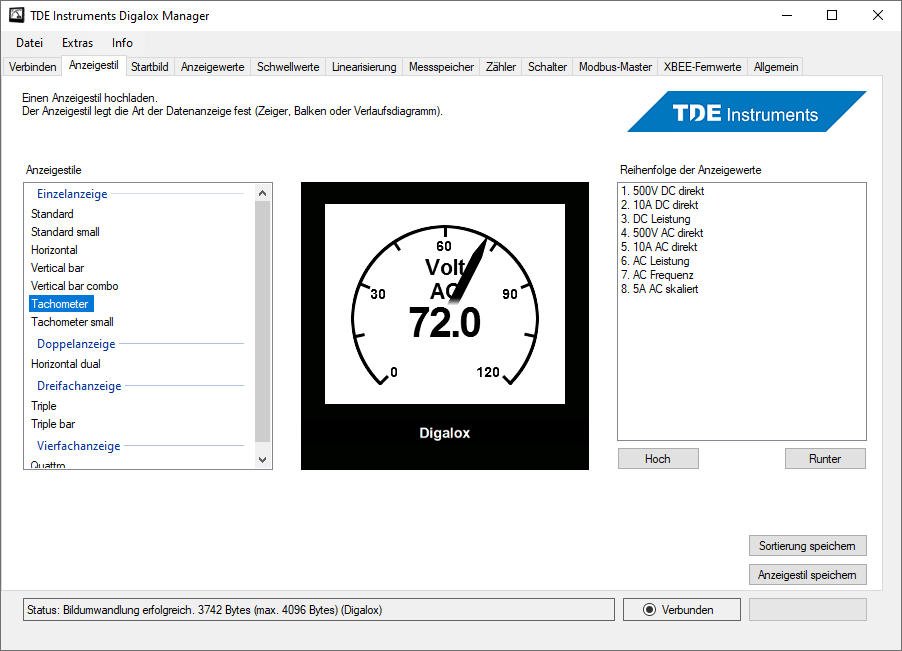The image size is (902, 651).
Task: Open the Schwellwerte tab
Action: (x=288, y=67)
